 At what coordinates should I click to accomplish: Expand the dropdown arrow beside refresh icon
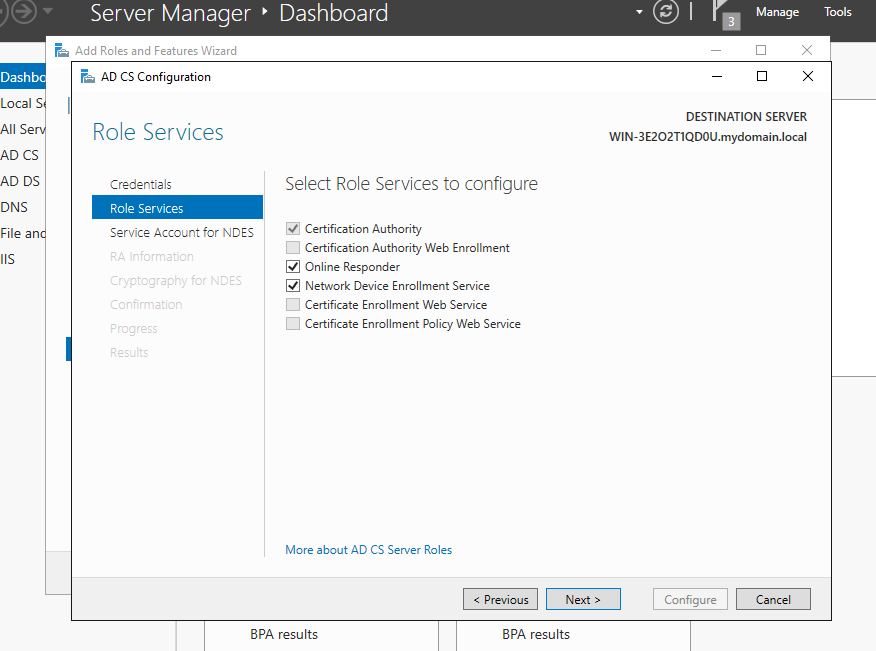click(639, 12)
